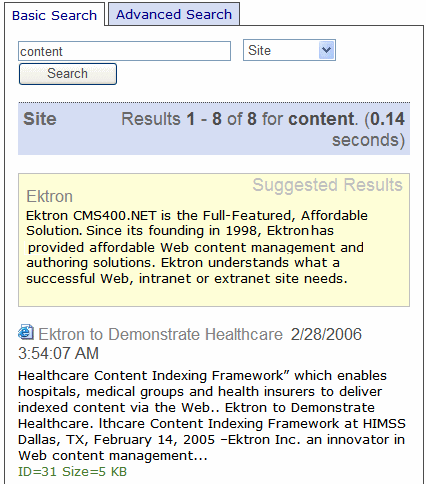
Task: Click the Healthcare Content Indexing summary text
Action: pyautogui.click(x=212, y=415)
